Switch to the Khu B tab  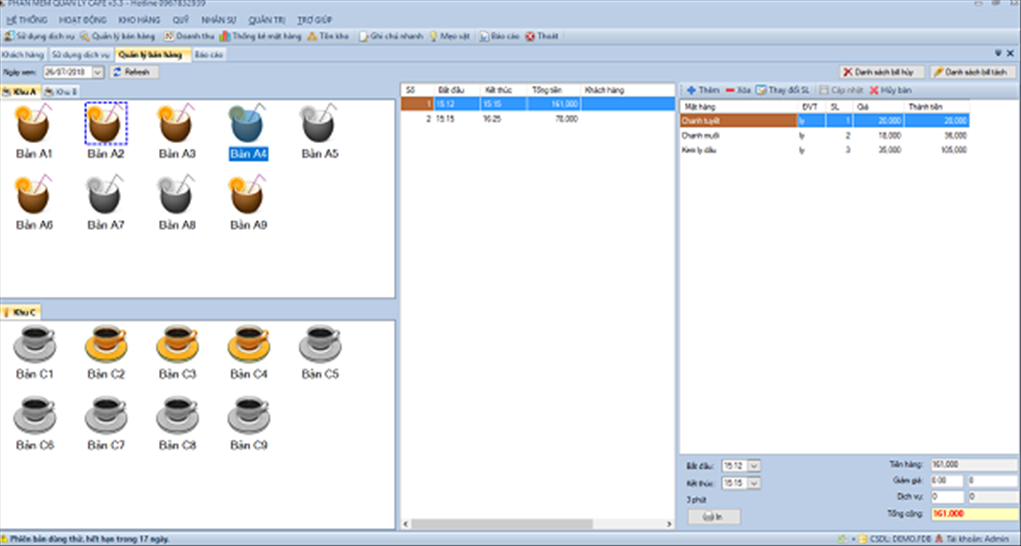[x=64, y=92]
